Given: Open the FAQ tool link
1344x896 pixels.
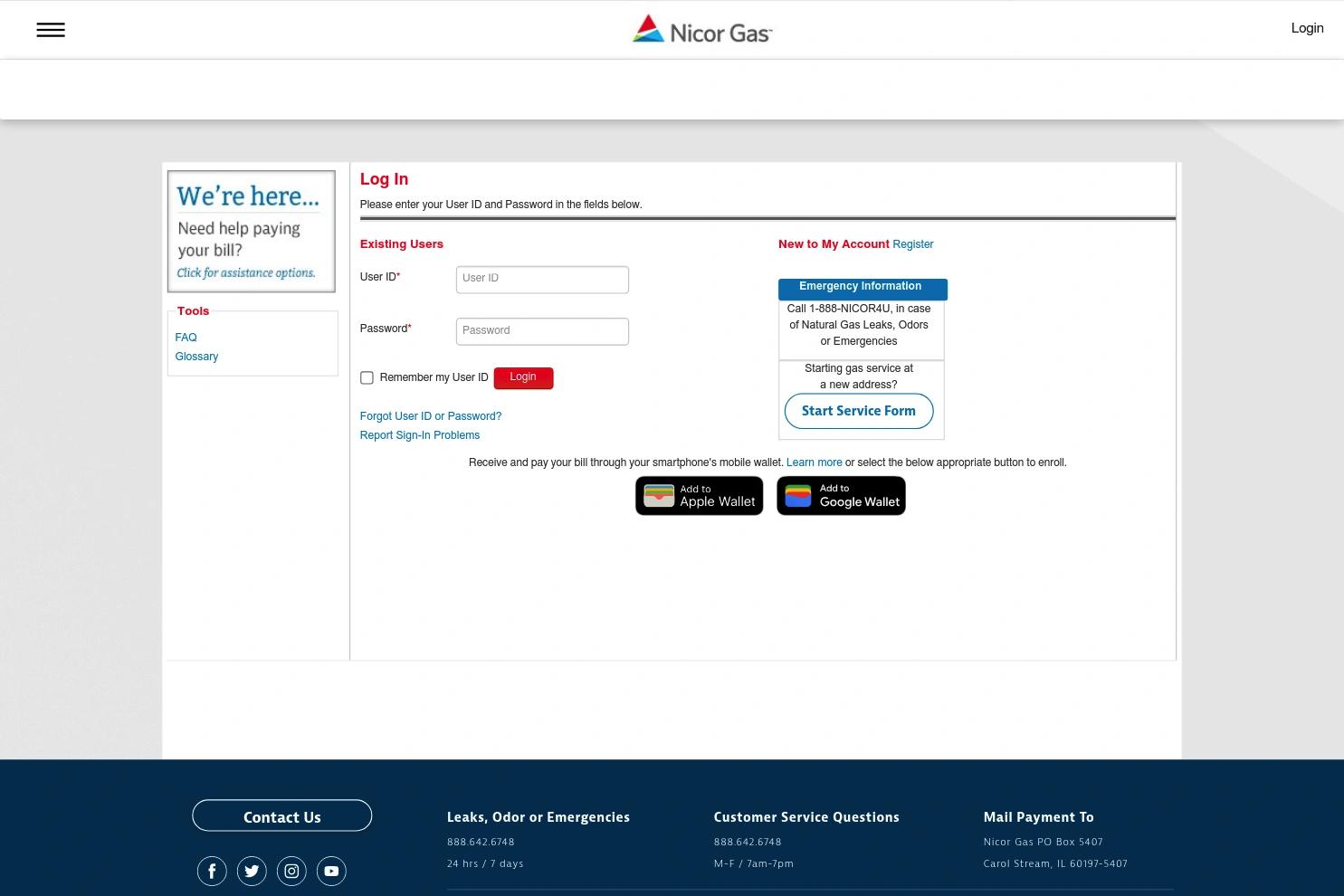Looking at the screenshot, I should click(186, 338).
